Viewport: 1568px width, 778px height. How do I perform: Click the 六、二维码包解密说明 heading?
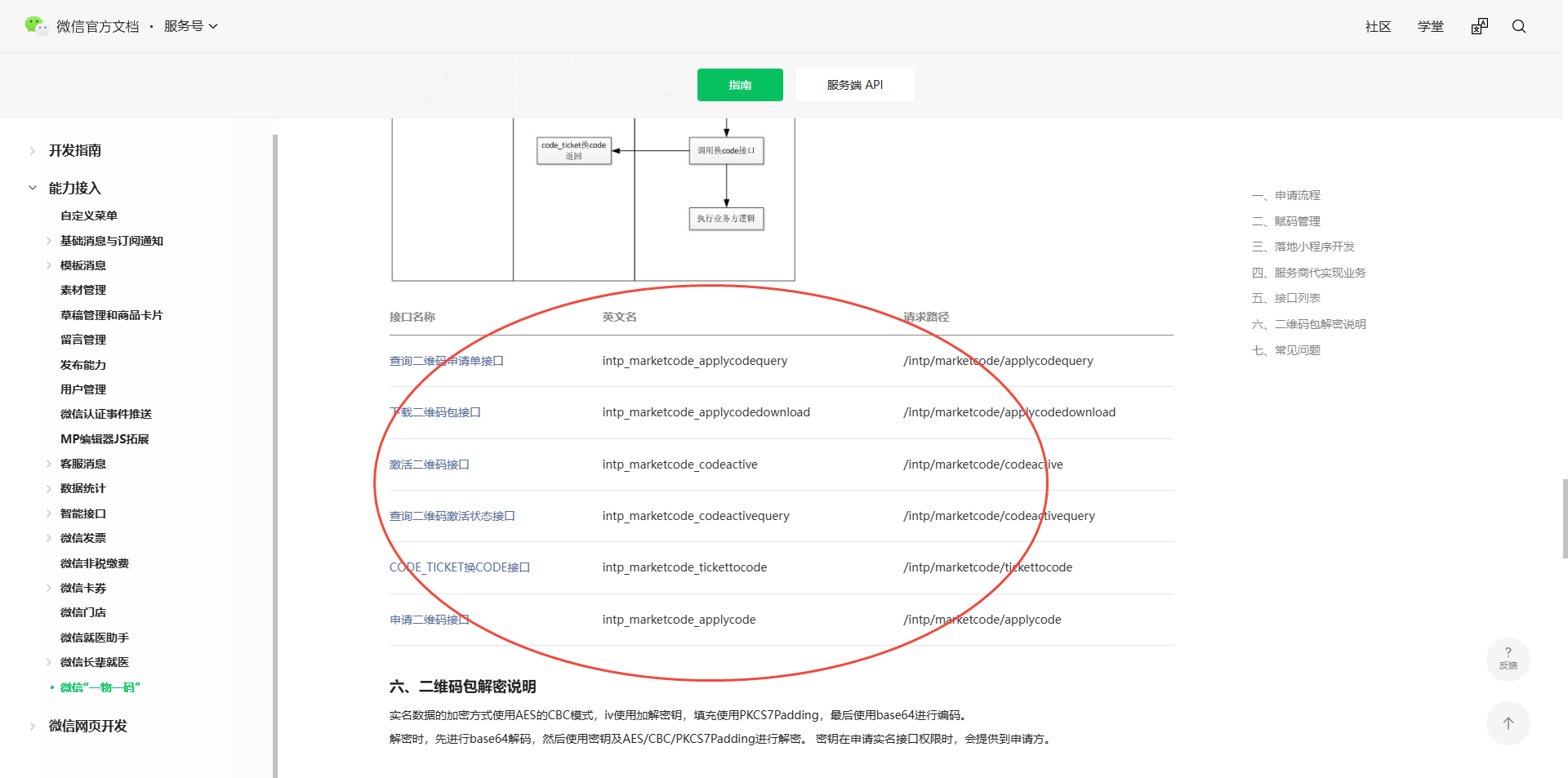(x=463, y=687)
